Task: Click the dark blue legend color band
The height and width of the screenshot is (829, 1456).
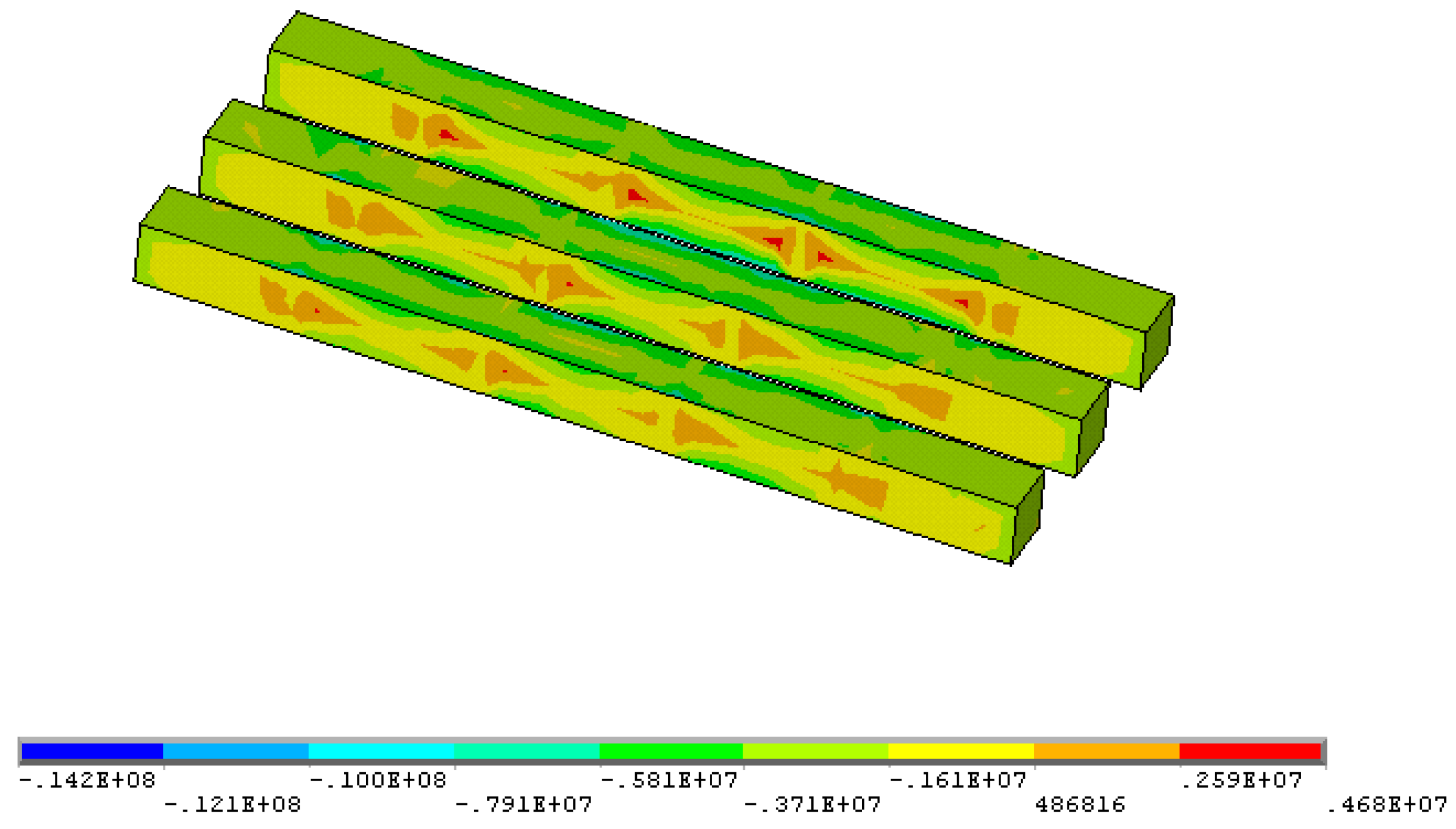Action: (92, 751)
